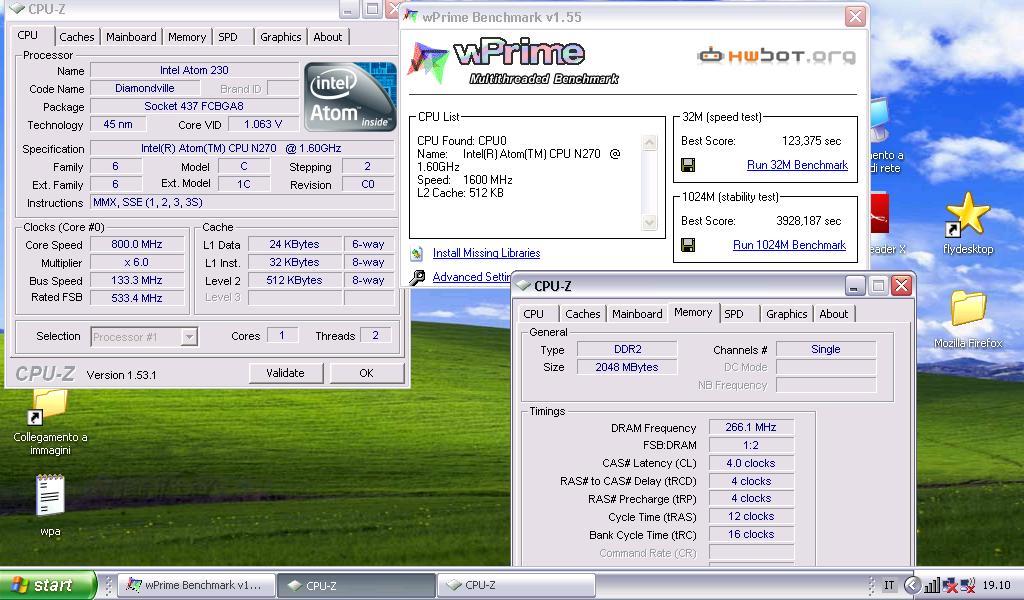Image resolution: width=1024 pixels, height=600 pixels.
Task: Click the Channels # Single field
Action: (825, 349)
